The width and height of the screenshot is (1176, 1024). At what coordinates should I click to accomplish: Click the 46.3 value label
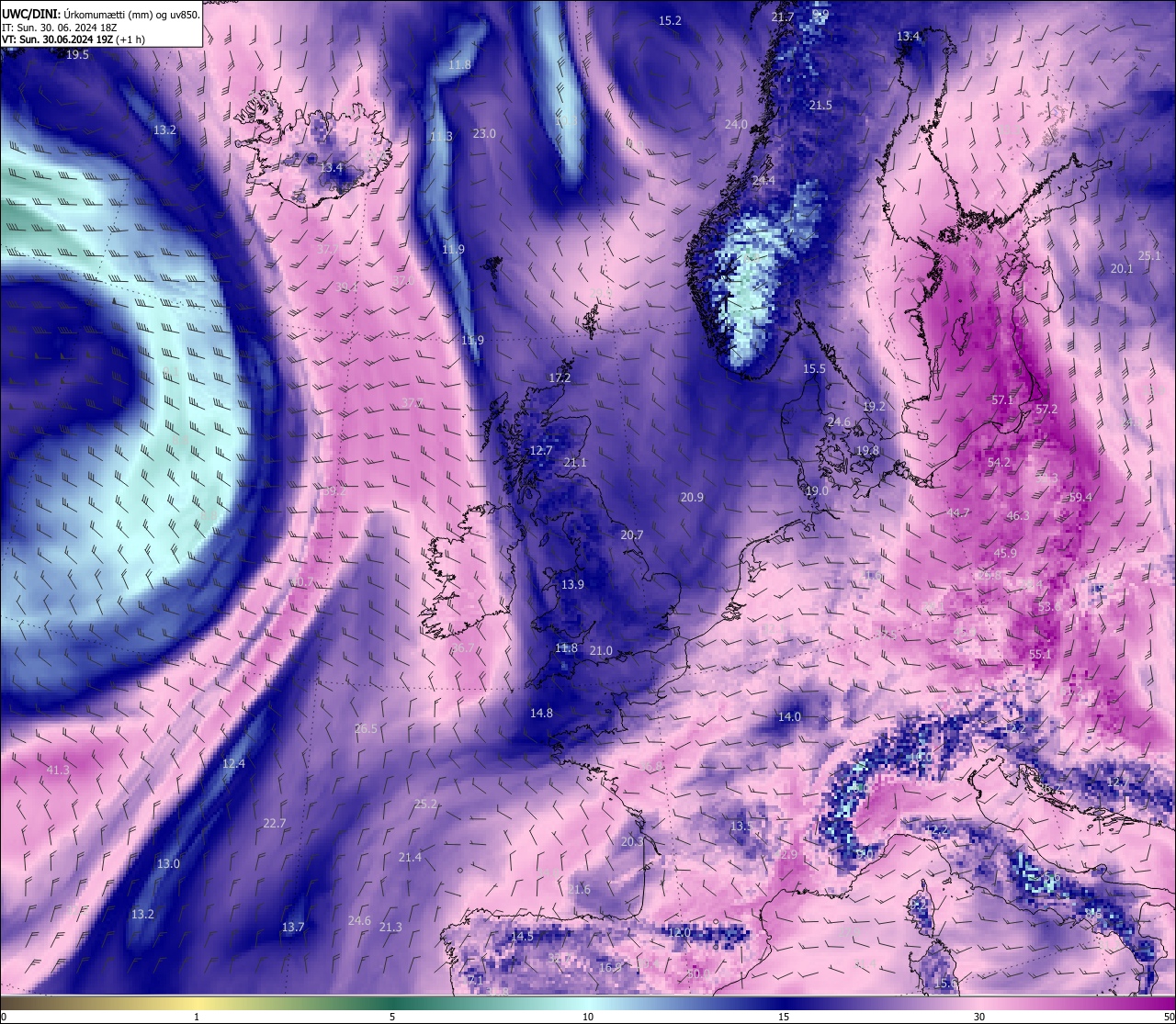tap(1018, 515)
